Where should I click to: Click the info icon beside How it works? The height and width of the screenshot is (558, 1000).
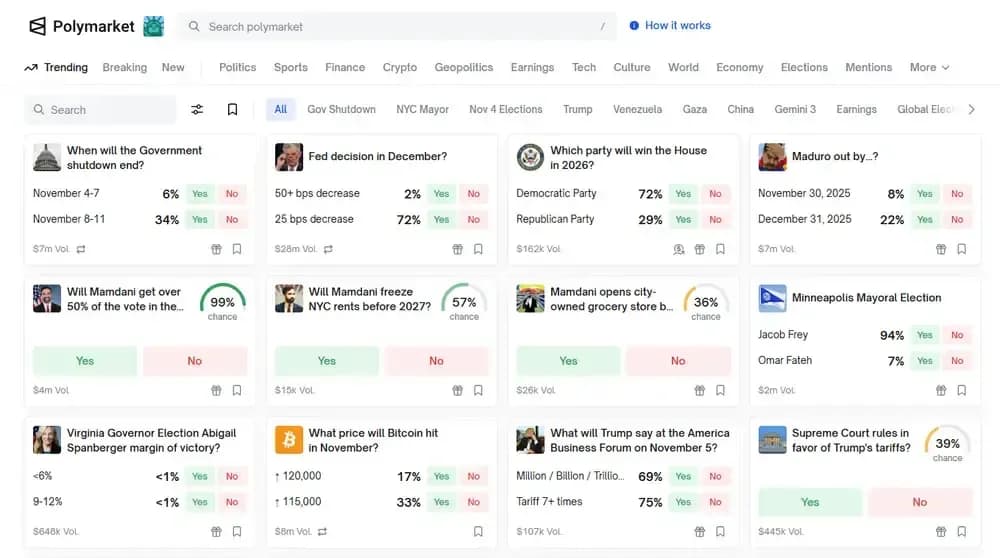pyautogui.click(x=634, y=26)
